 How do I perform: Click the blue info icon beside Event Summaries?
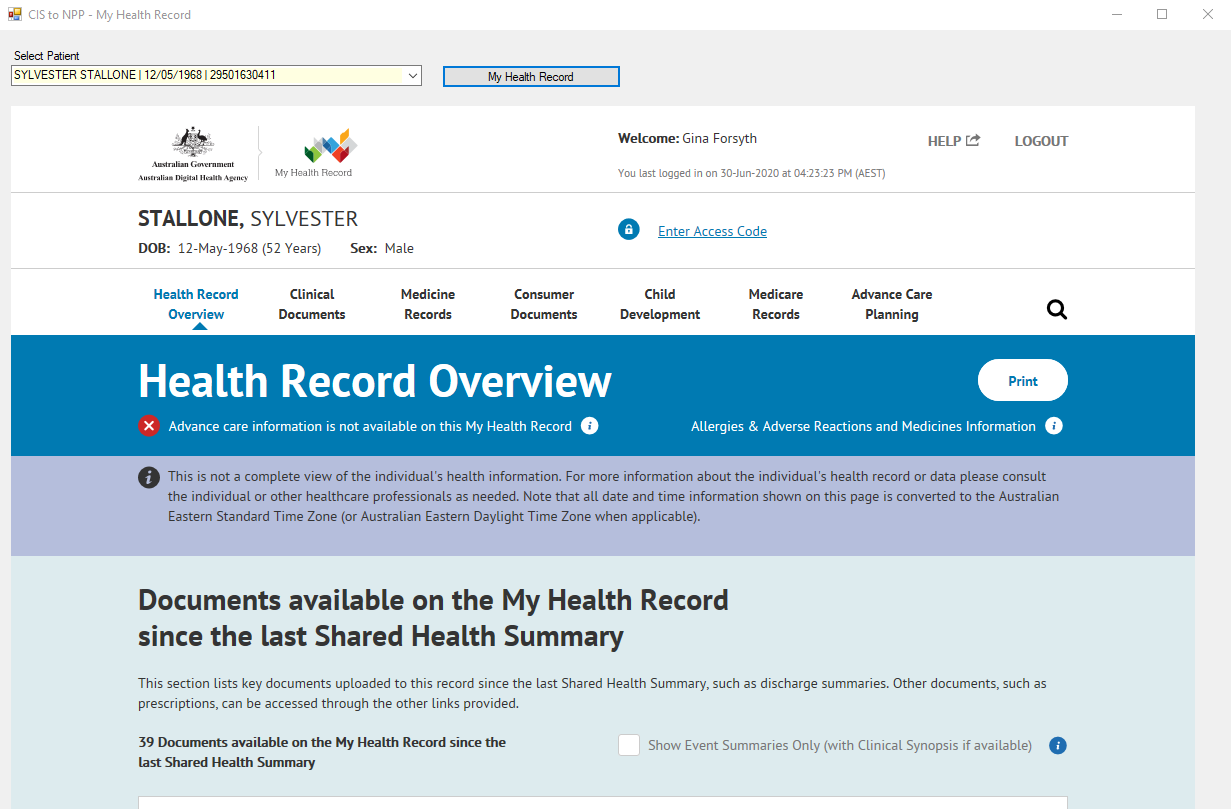pyautogui.click(x=1058, y=745)
